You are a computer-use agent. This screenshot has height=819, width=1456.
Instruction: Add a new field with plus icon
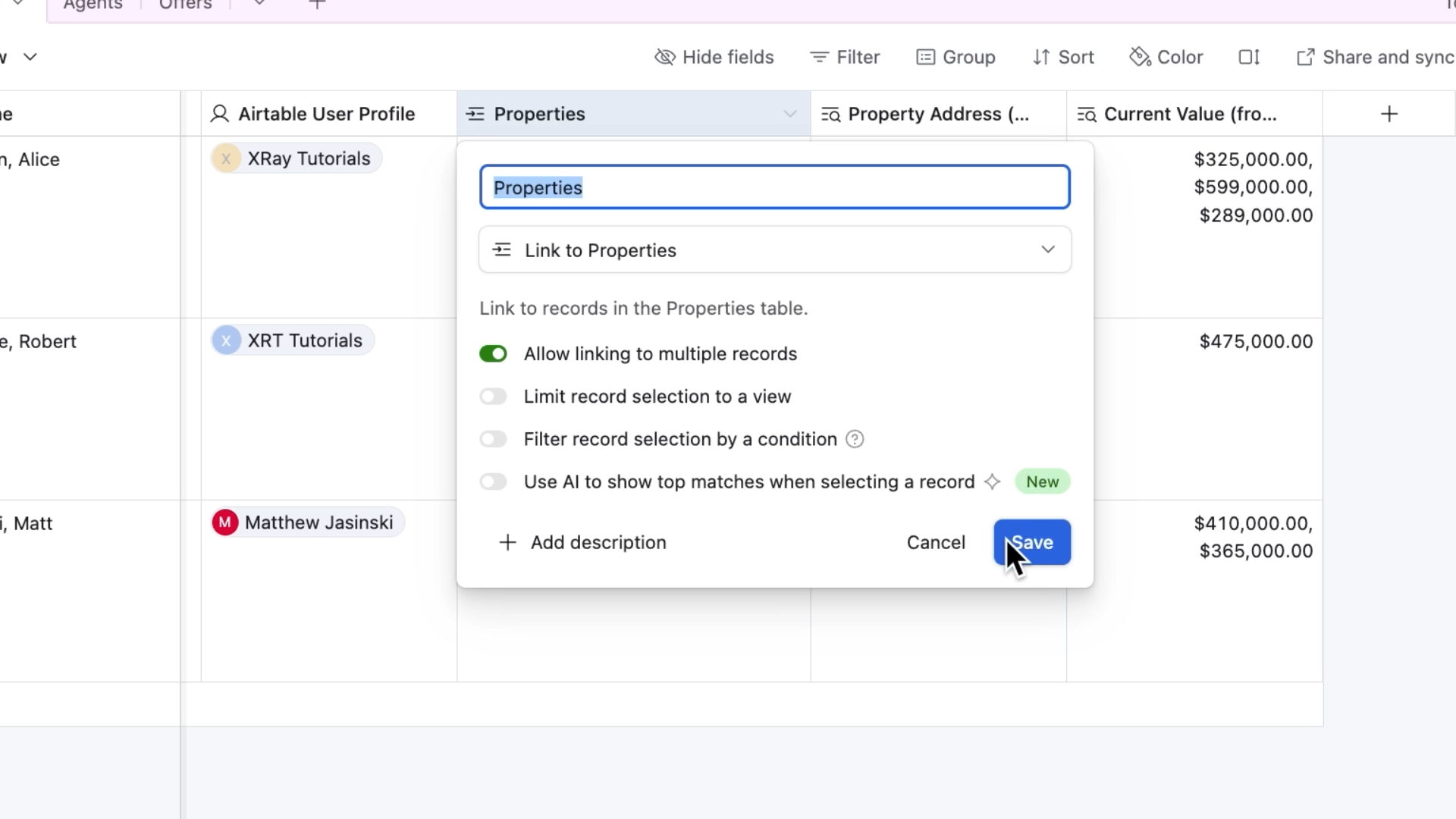tap(1389, 115)
